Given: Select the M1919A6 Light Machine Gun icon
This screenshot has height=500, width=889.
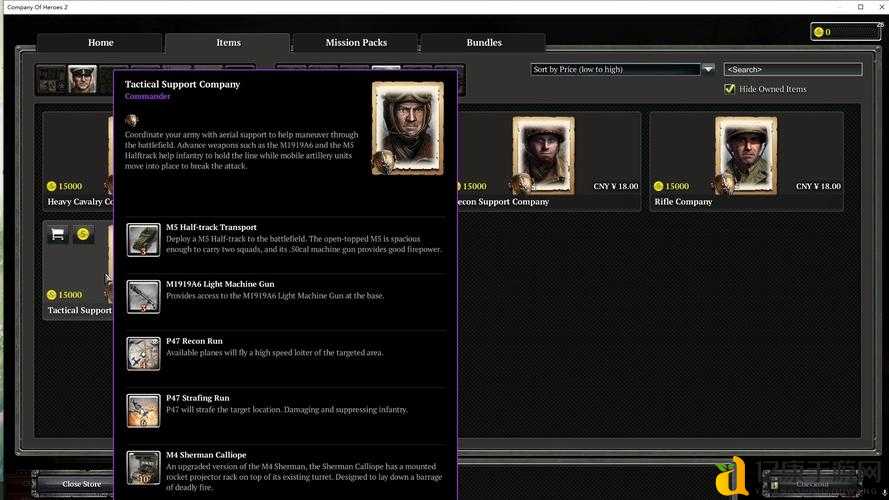Looking at the screenshot, I should pyautogui.click(x=143, y=296).
